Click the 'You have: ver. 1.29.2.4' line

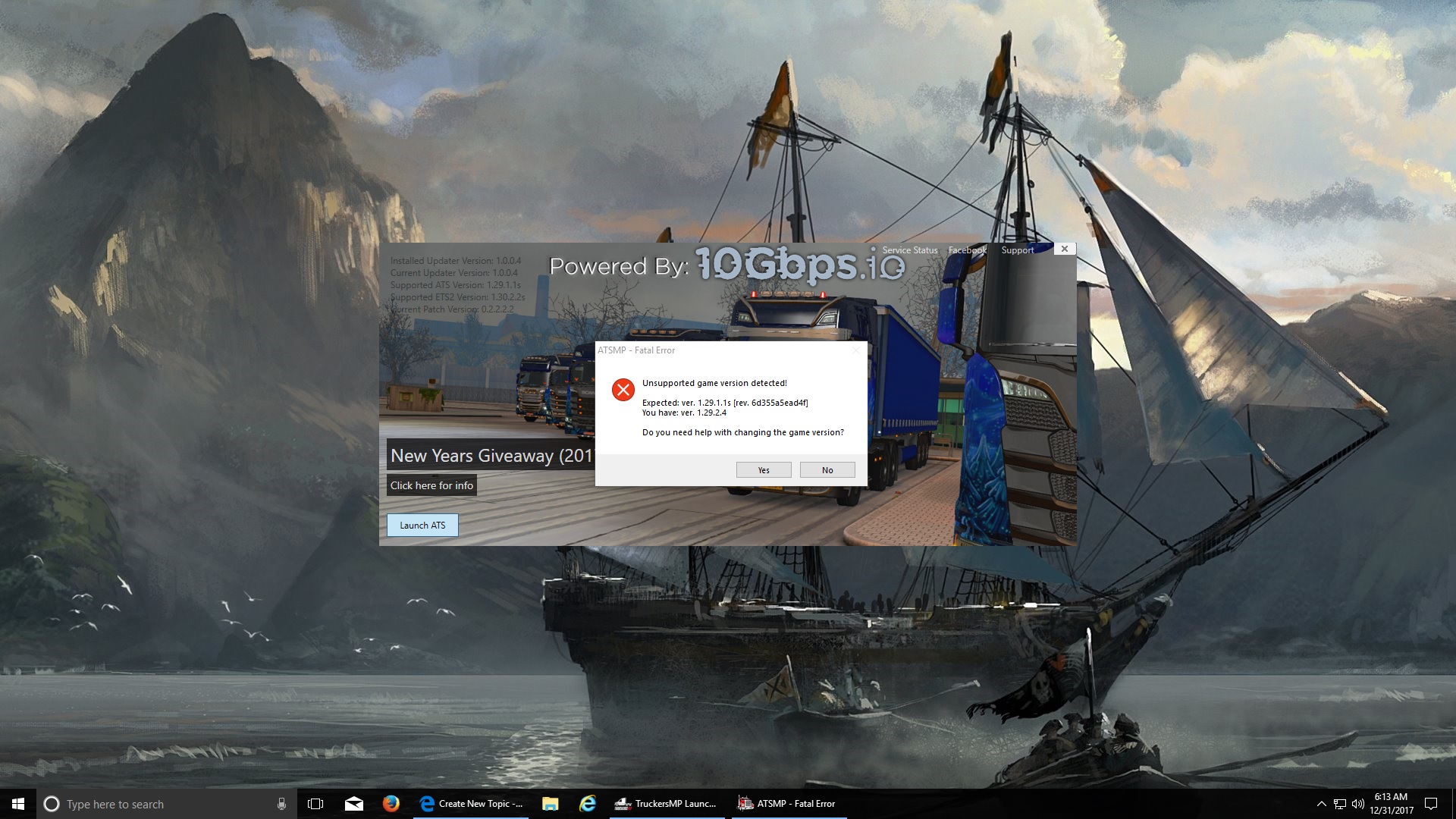(x=684, y=413)
